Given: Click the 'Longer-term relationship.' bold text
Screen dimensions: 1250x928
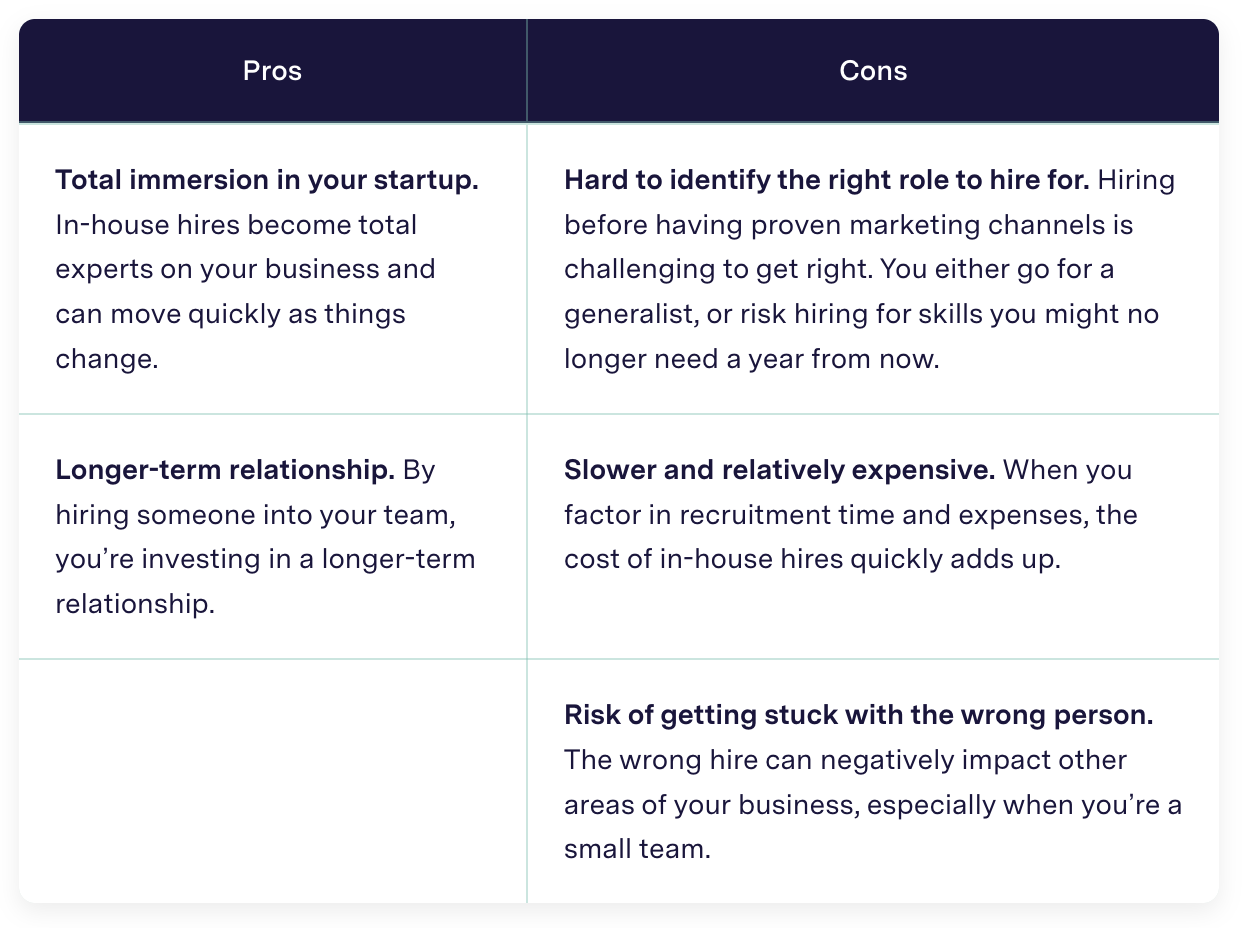Looking at the screenshot, I should [x=225, y=470].
